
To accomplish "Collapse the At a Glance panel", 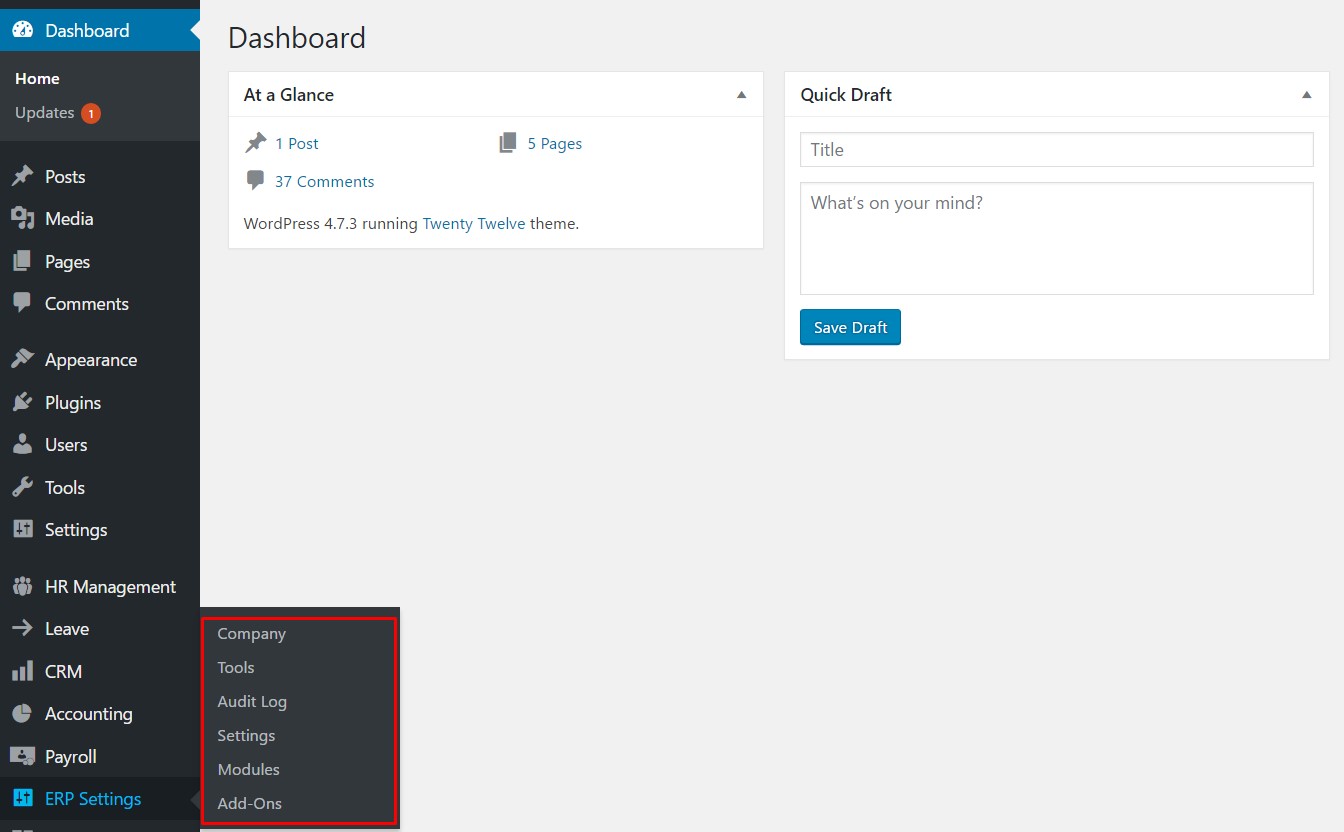I will [741, 95].
